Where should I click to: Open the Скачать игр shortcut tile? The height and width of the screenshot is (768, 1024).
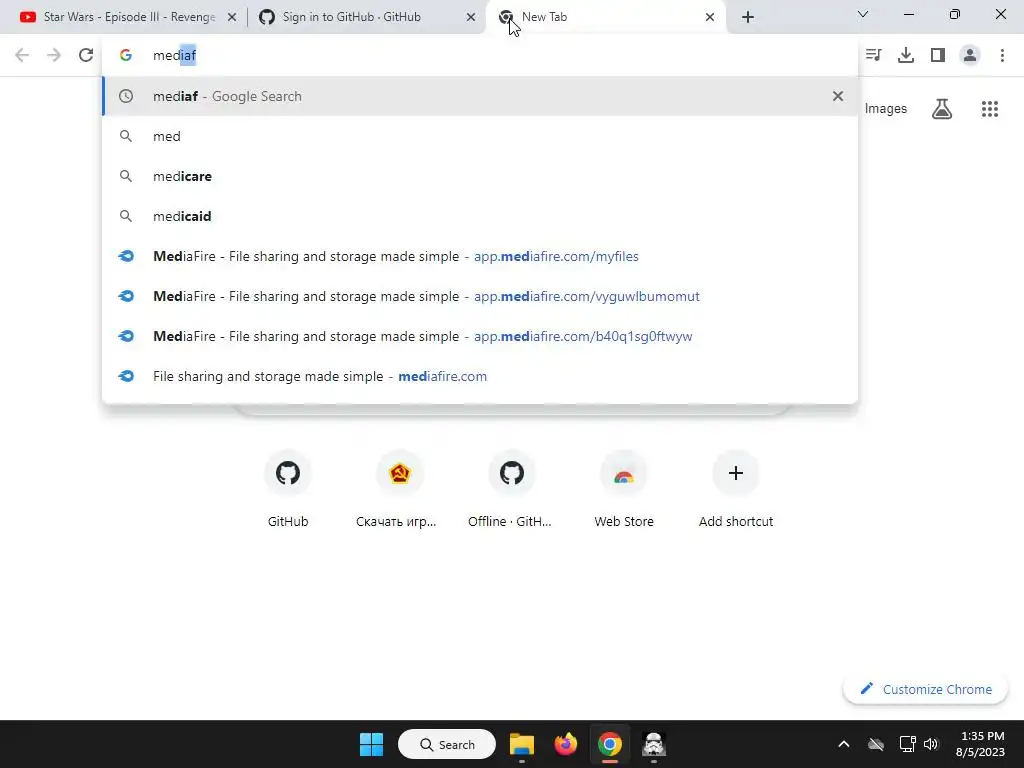pyautogui.click(x=399, y=488)
